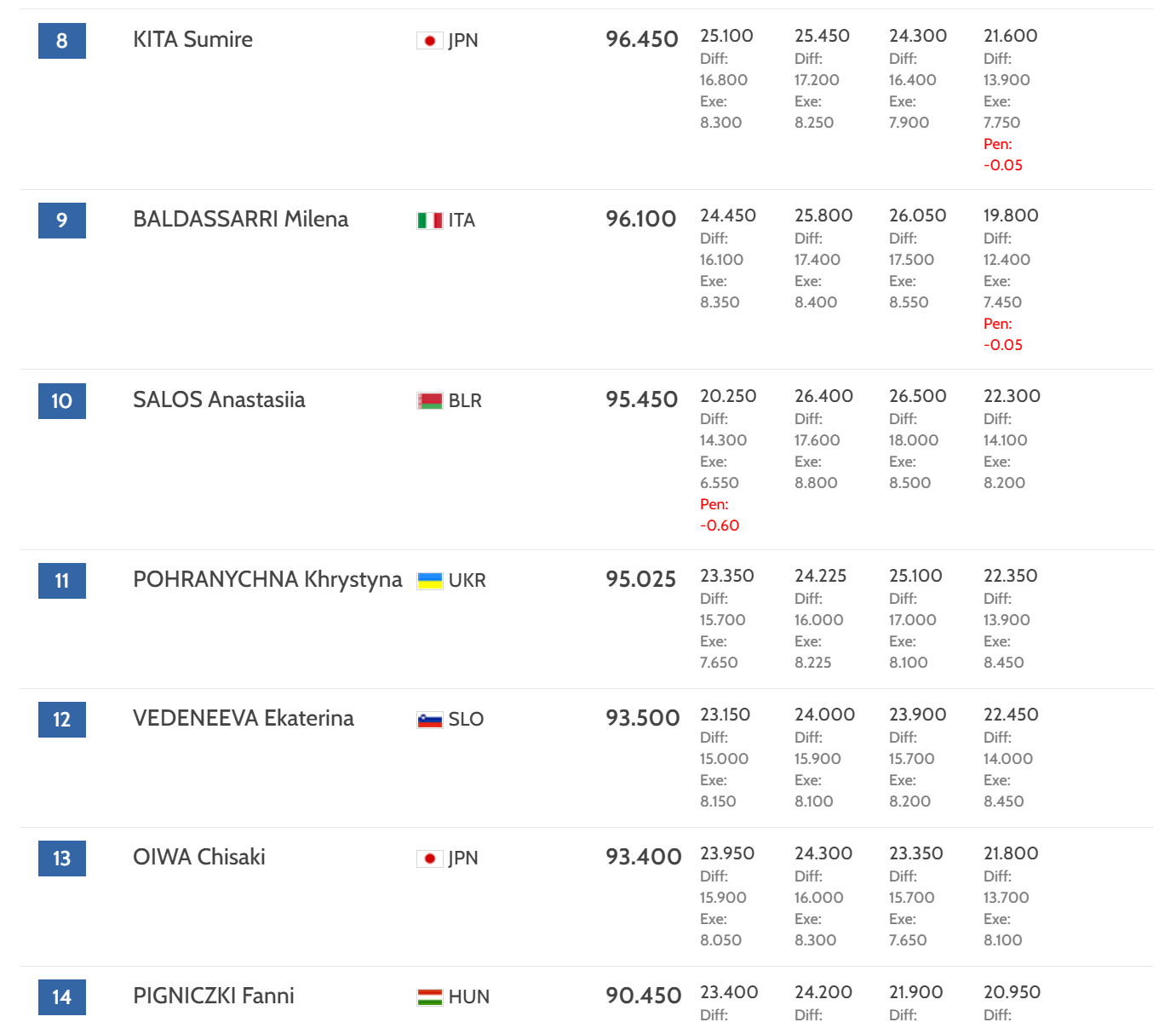Click the Japan flag beside OIWA Chisaki
The image size is (1176, 1028).
pos(429,859)
